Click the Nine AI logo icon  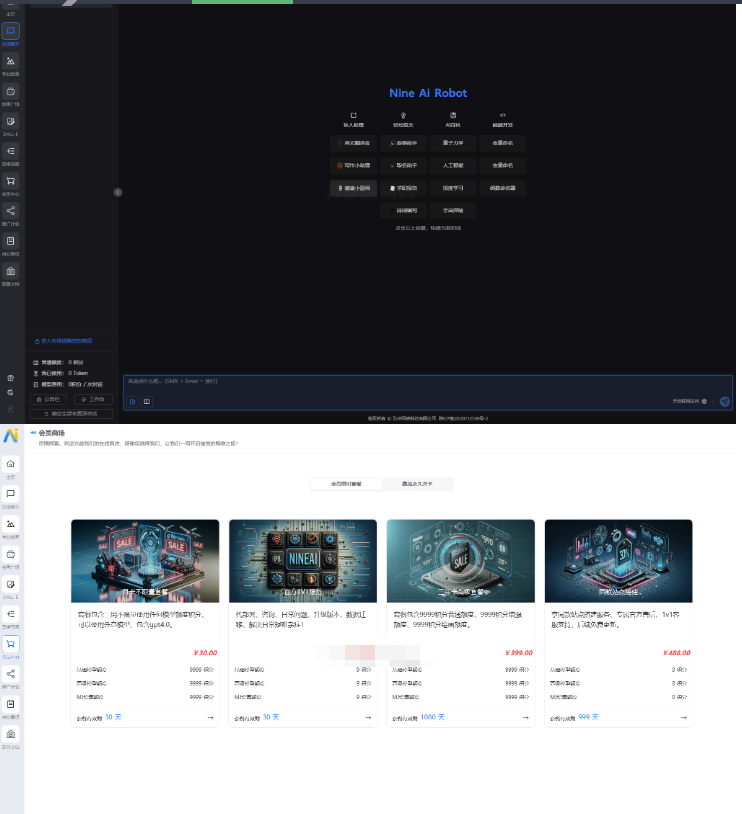[10, 436]
